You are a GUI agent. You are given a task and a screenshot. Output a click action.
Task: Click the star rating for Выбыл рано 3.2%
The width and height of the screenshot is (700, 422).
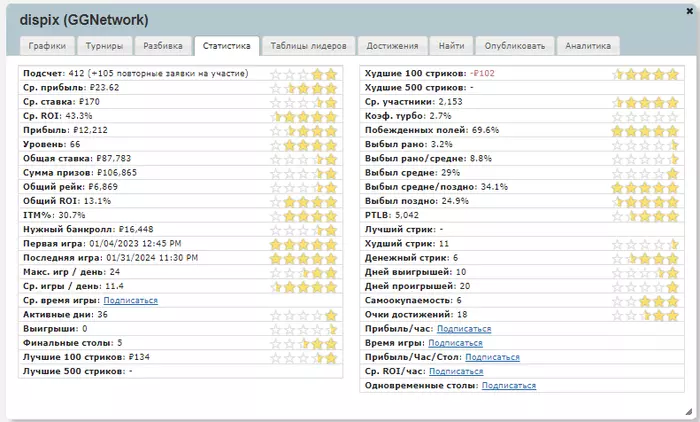(645, 145)
